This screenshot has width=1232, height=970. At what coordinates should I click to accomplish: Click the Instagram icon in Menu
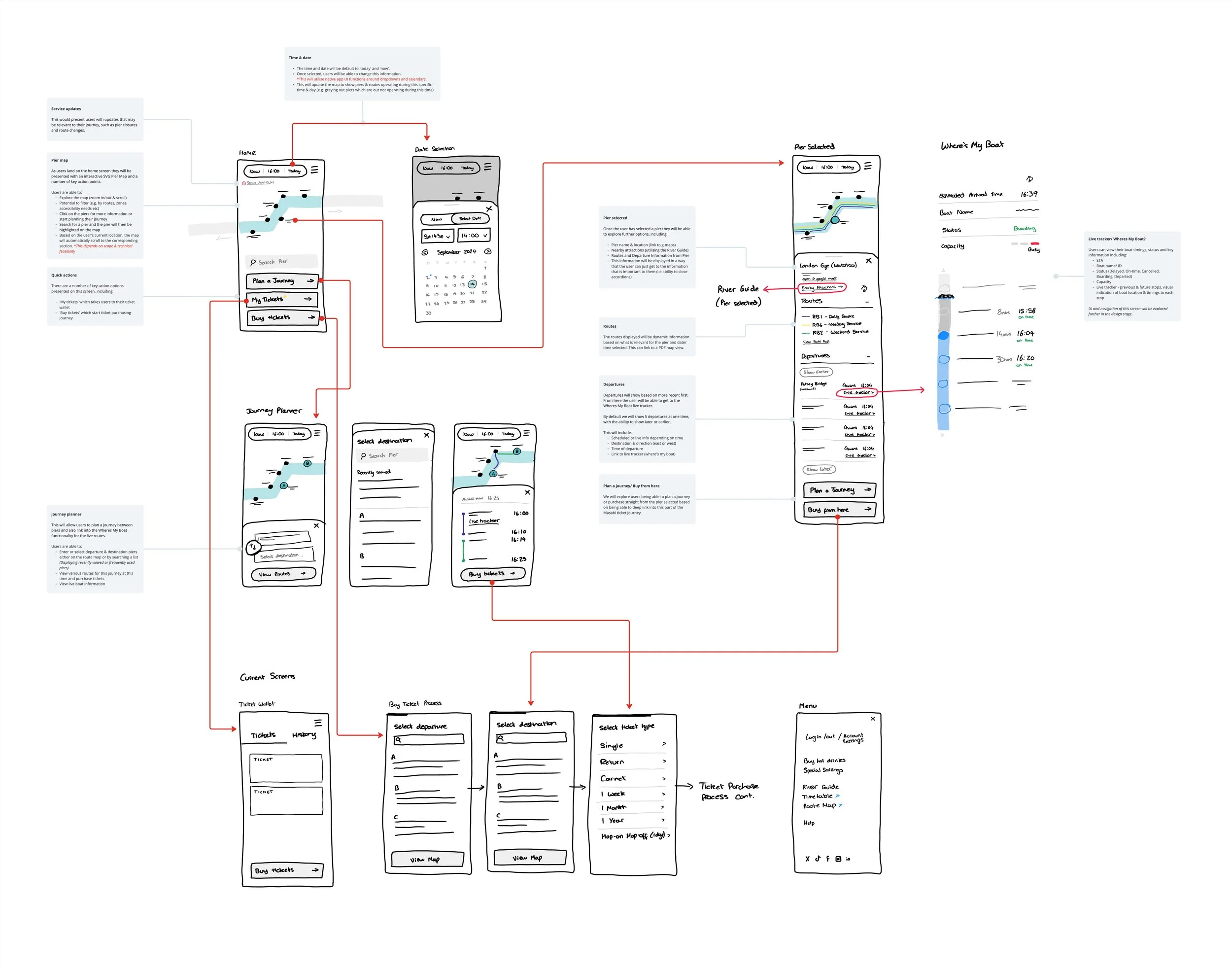coord(838,859)
